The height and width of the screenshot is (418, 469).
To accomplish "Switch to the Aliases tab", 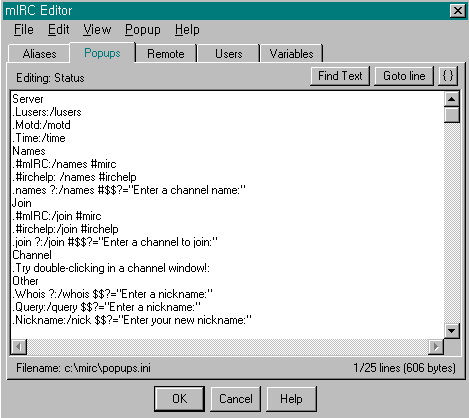I will click(x=39, y=54).
